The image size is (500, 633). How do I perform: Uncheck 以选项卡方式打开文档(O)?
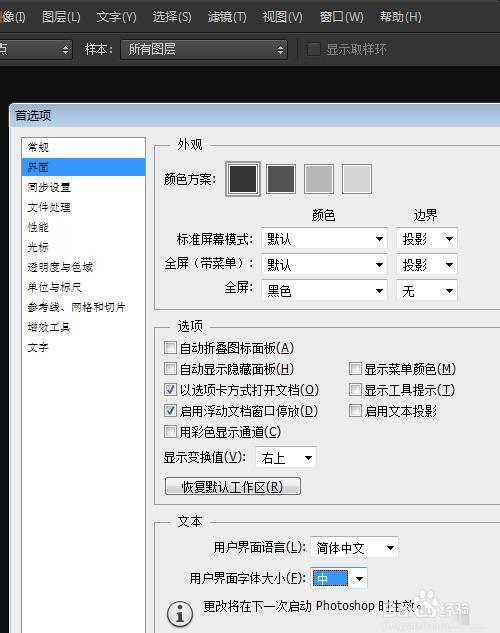[x=170, y=390]
